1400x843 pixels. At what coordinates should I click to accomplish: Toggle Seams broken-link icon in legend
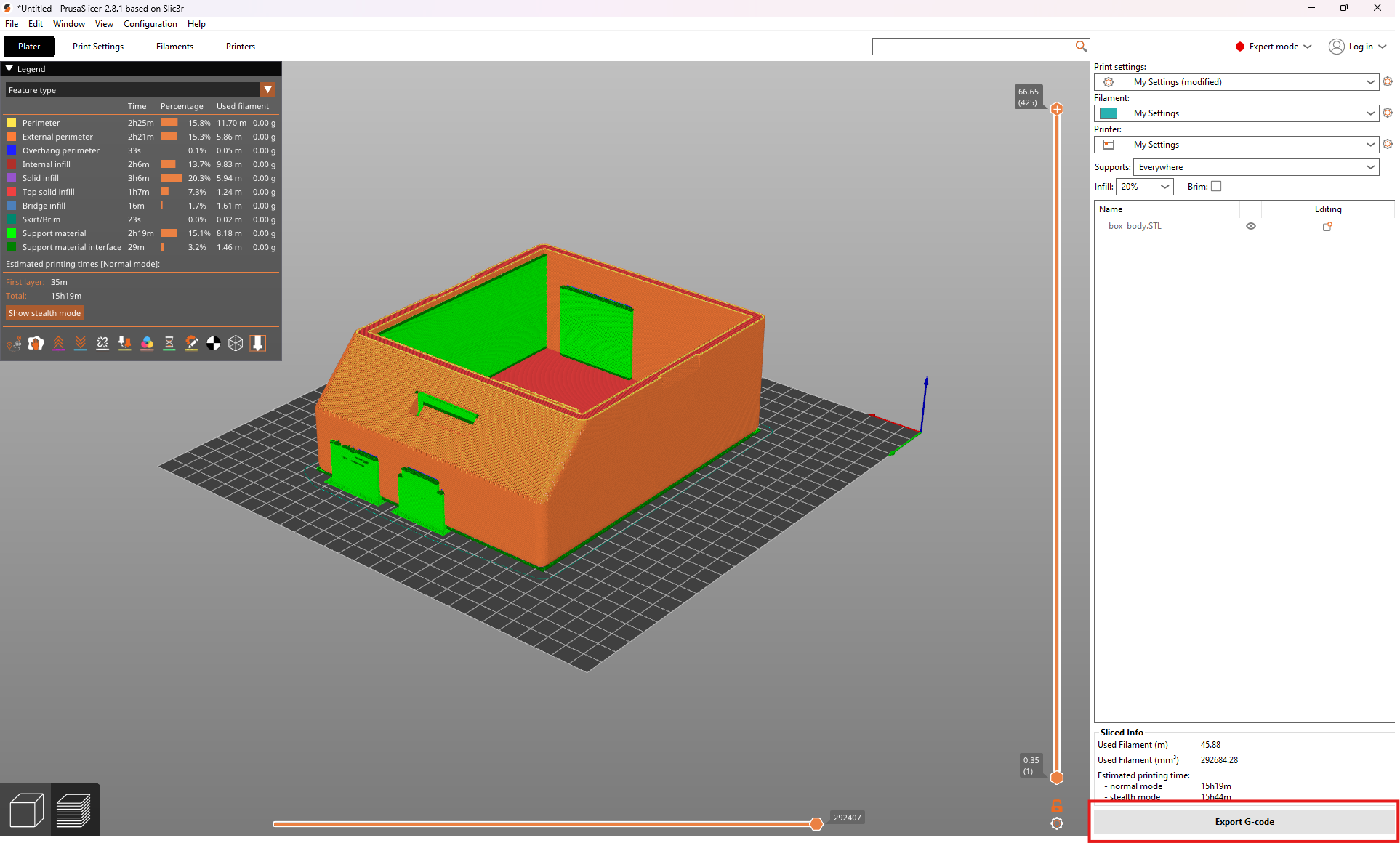click(102, 344)
